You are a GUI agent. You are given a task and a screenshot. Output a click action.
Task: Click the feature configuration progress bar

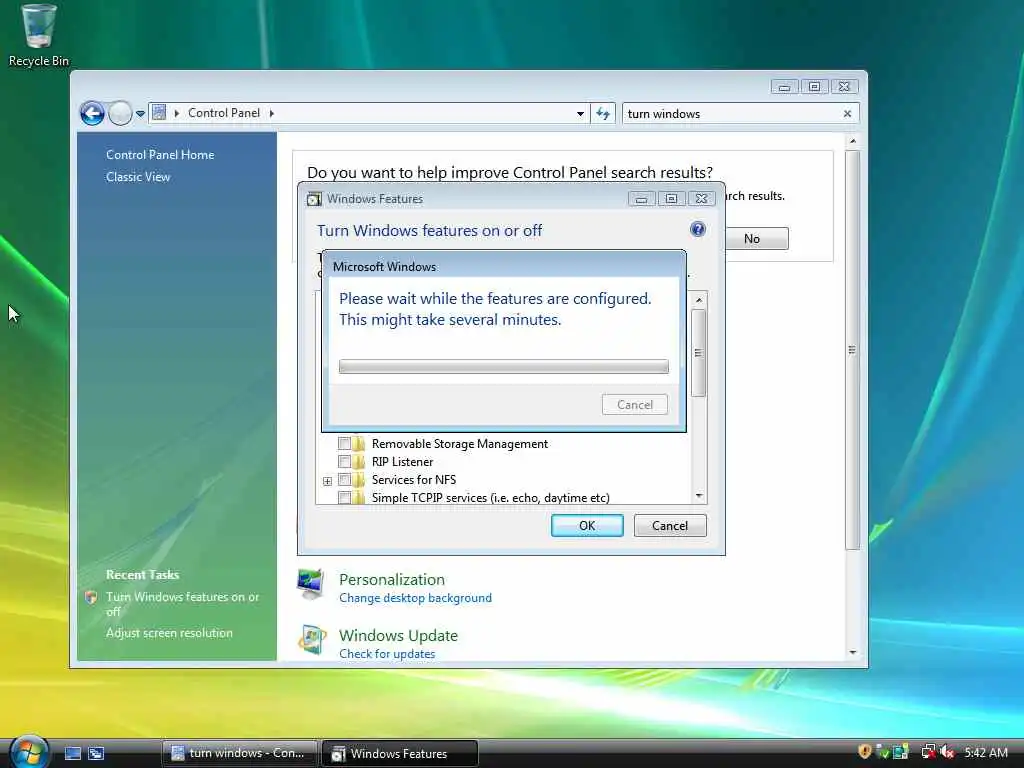point(504,366)
